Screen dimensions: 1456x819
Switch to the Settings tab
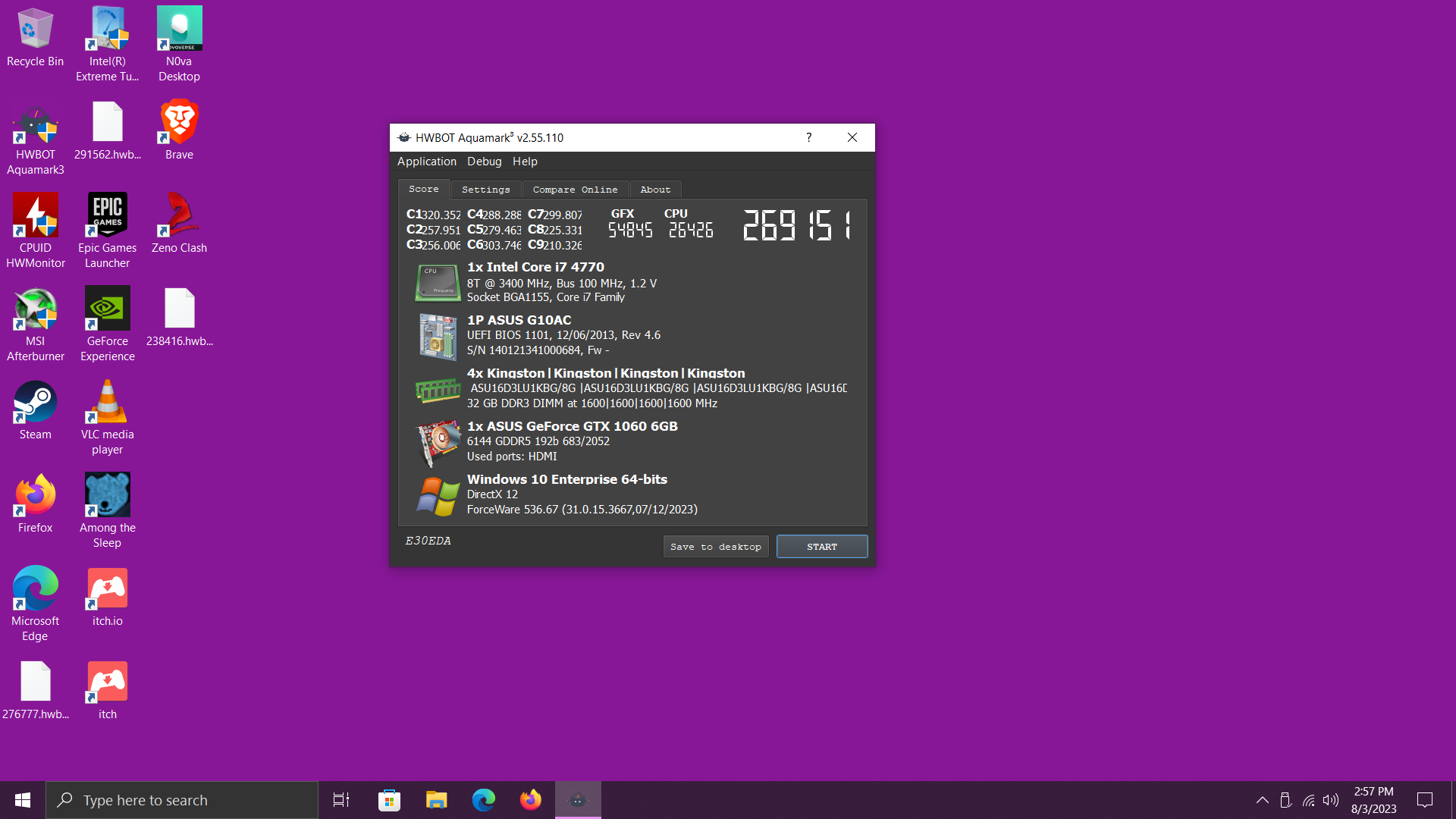point(485,190)
